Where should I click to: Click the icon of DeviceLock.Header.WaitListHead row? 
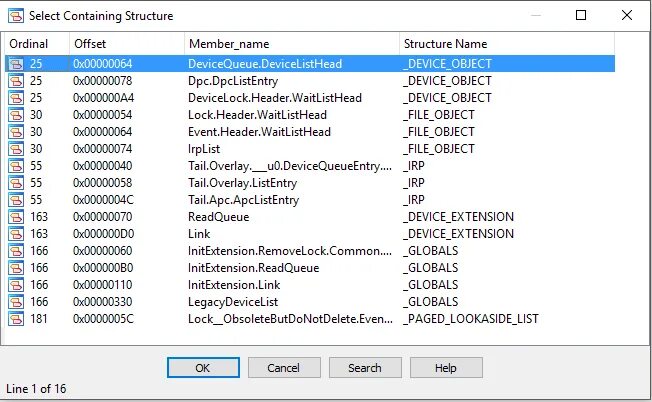16,98
